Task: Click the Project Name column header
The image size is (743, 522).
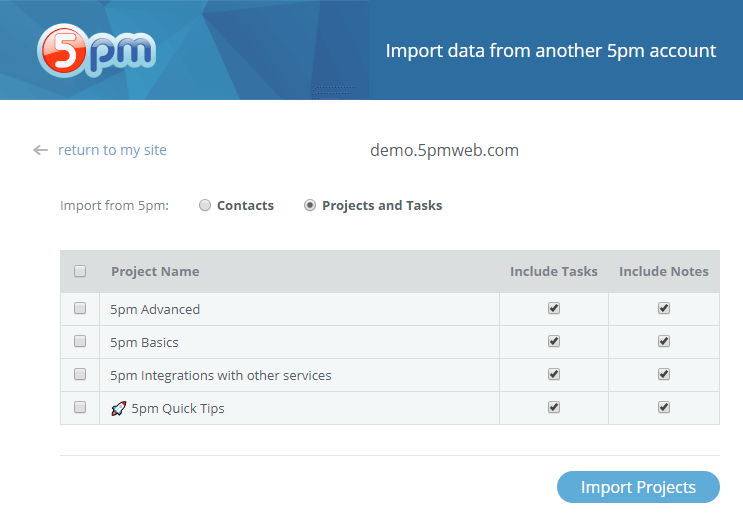Action: pos(155,271)
